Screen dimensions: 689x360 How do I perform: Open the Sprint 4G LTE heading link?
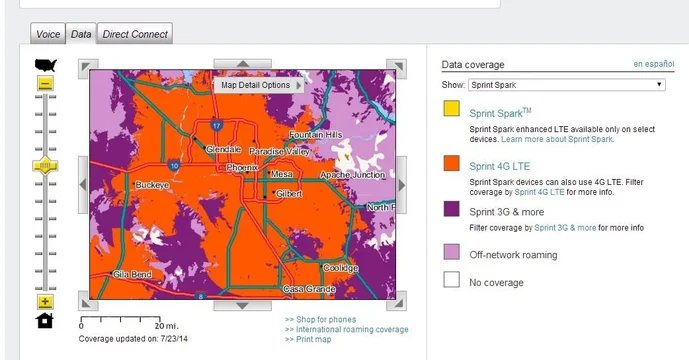coord(500,166)
